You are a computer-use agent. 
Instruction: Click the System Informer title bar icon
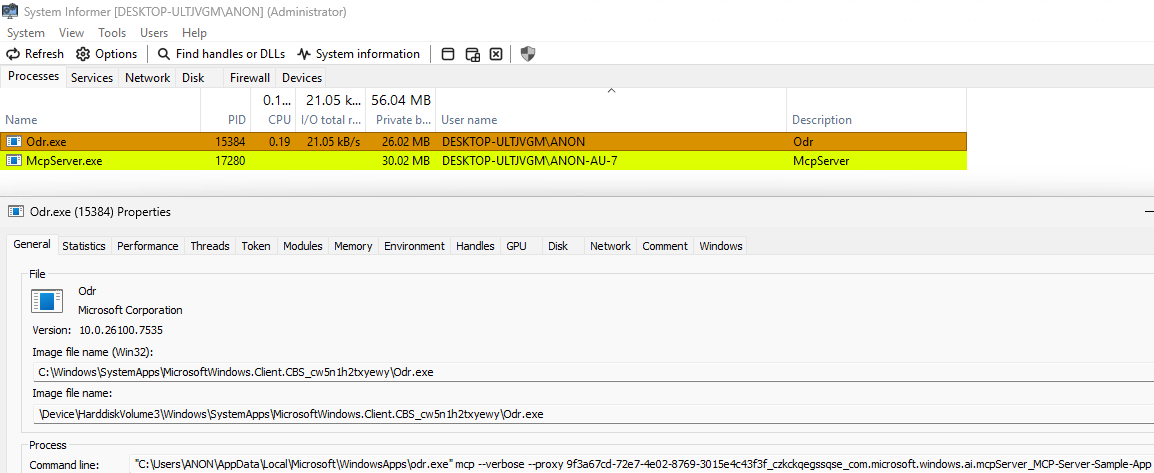point(10,12)
